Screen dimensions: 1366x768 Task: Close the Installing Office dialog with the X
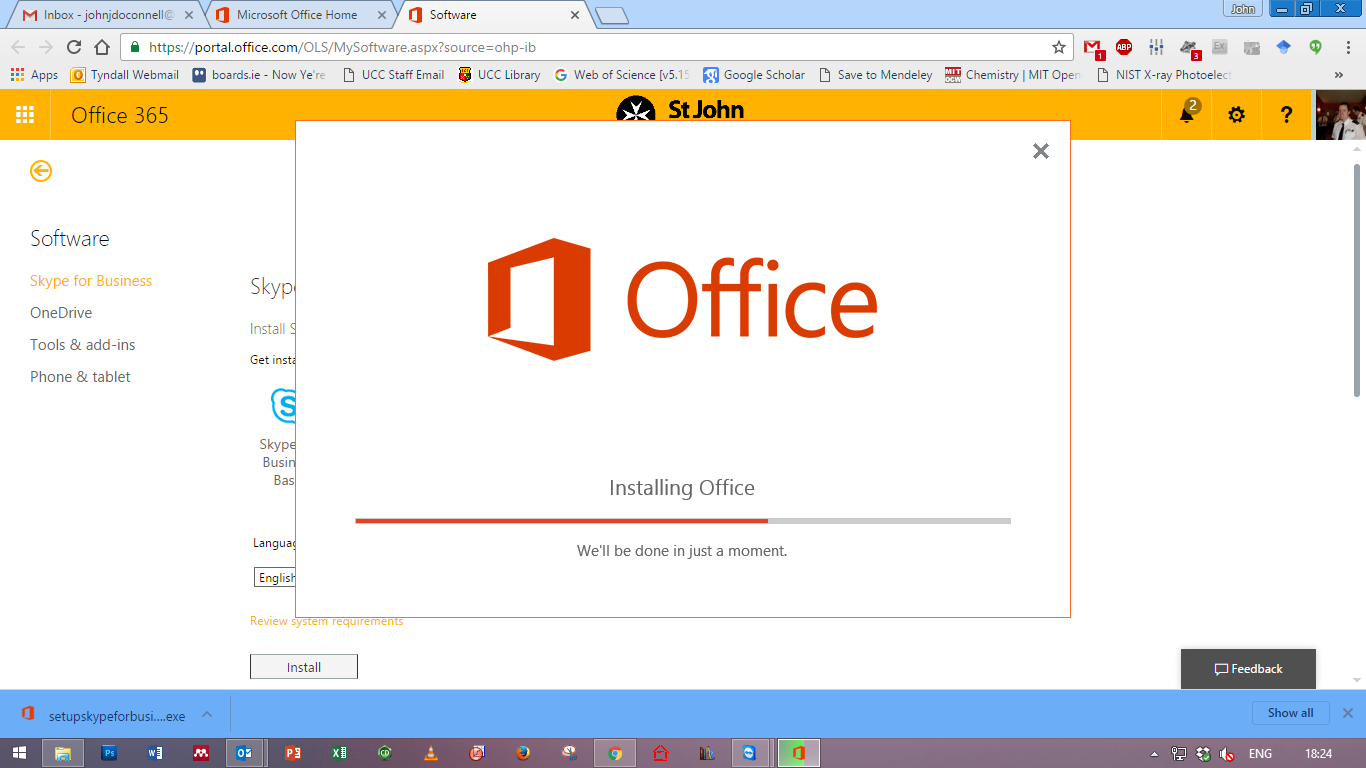pyautogui.click(x=1041, y=151)
